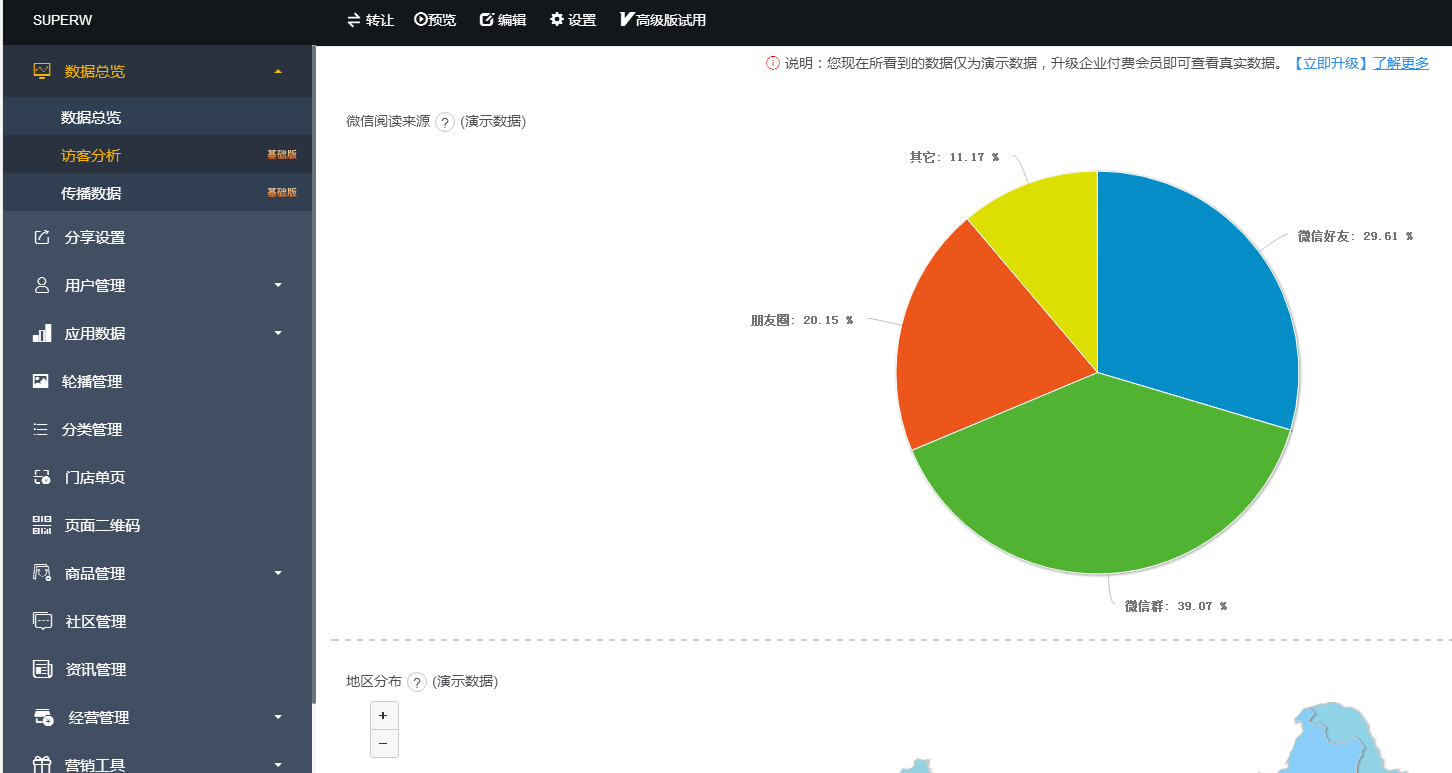Click the SUPERW site name

click(x=63, y=20)
